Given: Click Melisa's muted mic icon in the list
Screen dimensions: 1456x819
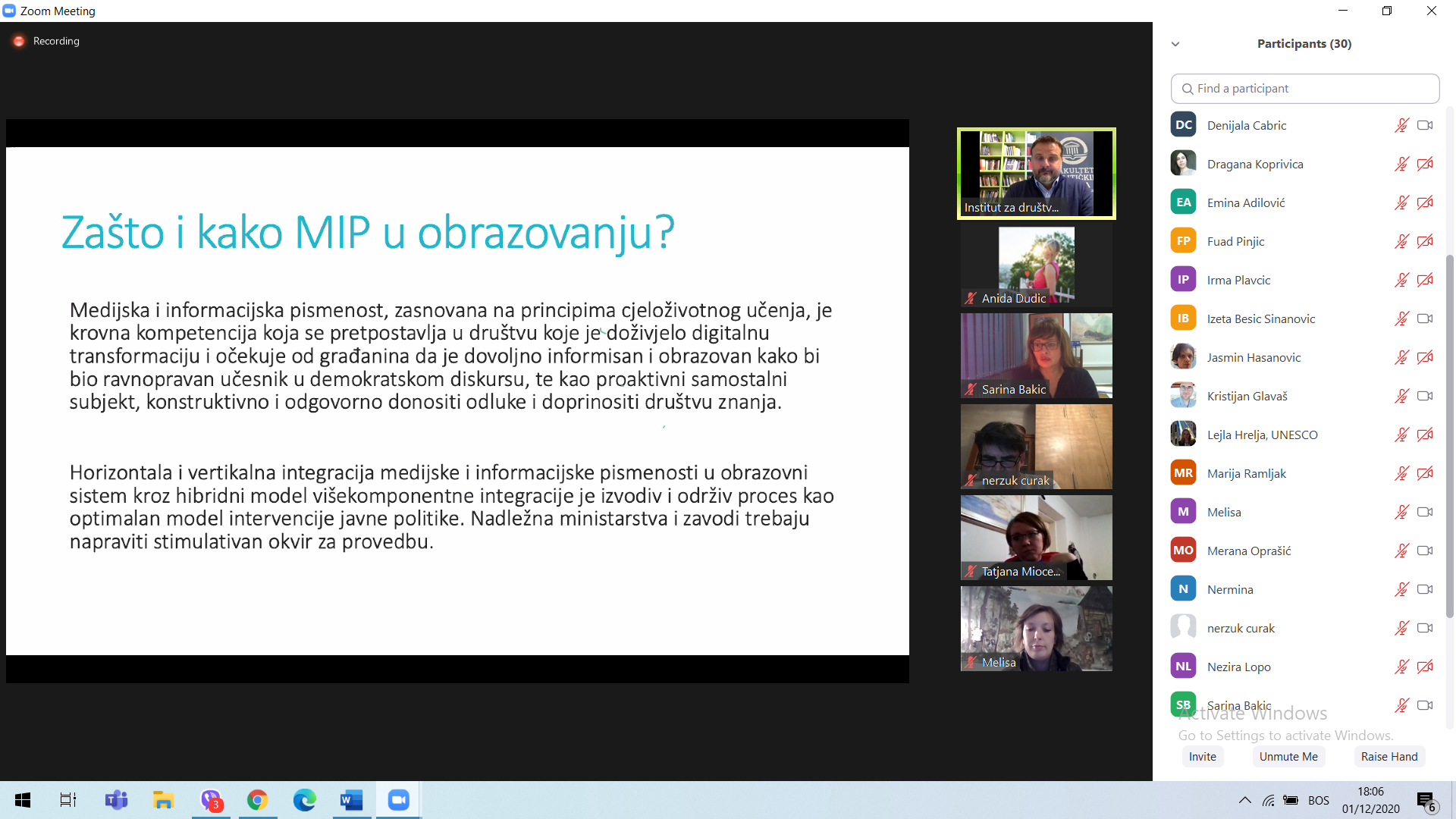Looking at the screenshot, I should [x=1401, y=513].
